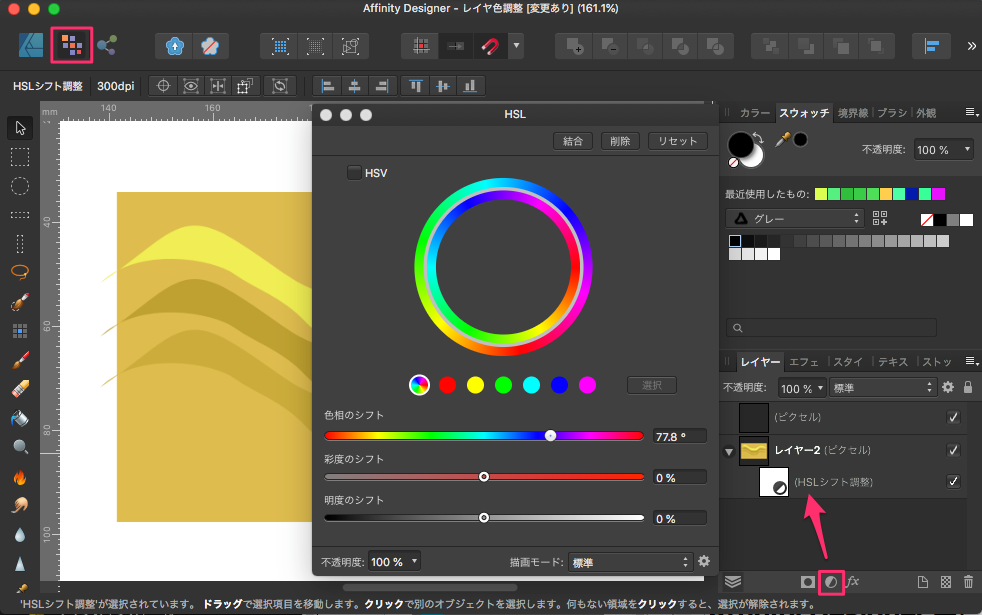Toggle visibility of HSLシフト調整 layer
982x615 pixels.
pyautogui.click(x=953, y=482)
